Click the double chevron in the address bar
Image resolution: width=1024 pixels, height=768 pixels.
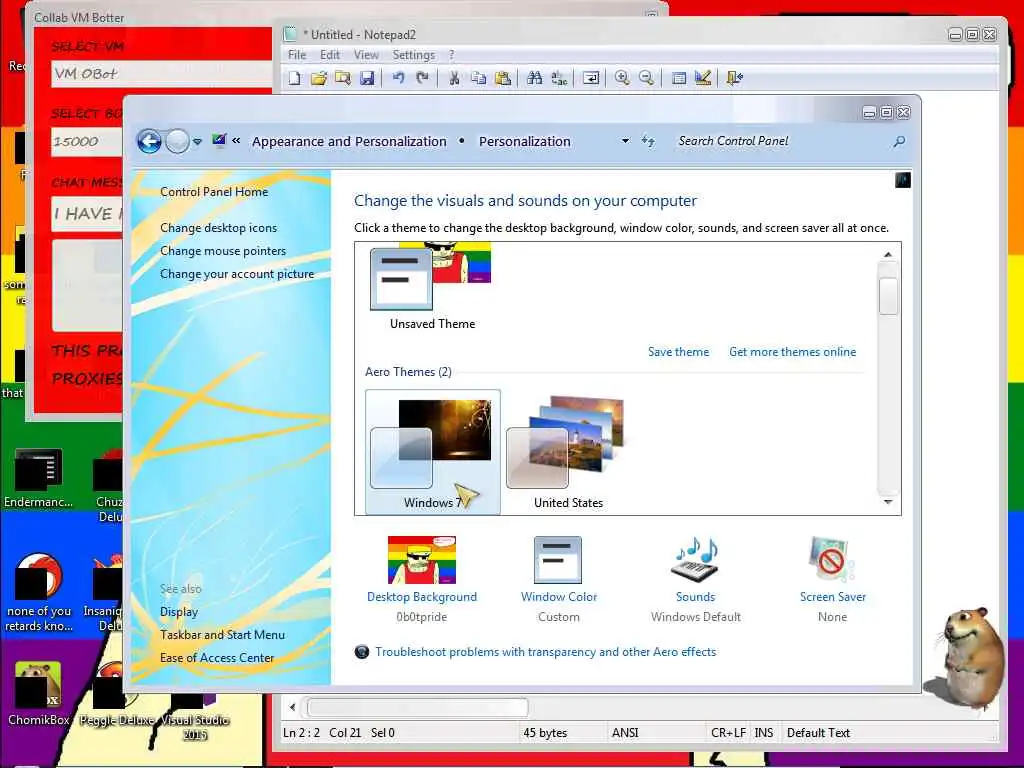pyautogui.click(x=236, y=140)
